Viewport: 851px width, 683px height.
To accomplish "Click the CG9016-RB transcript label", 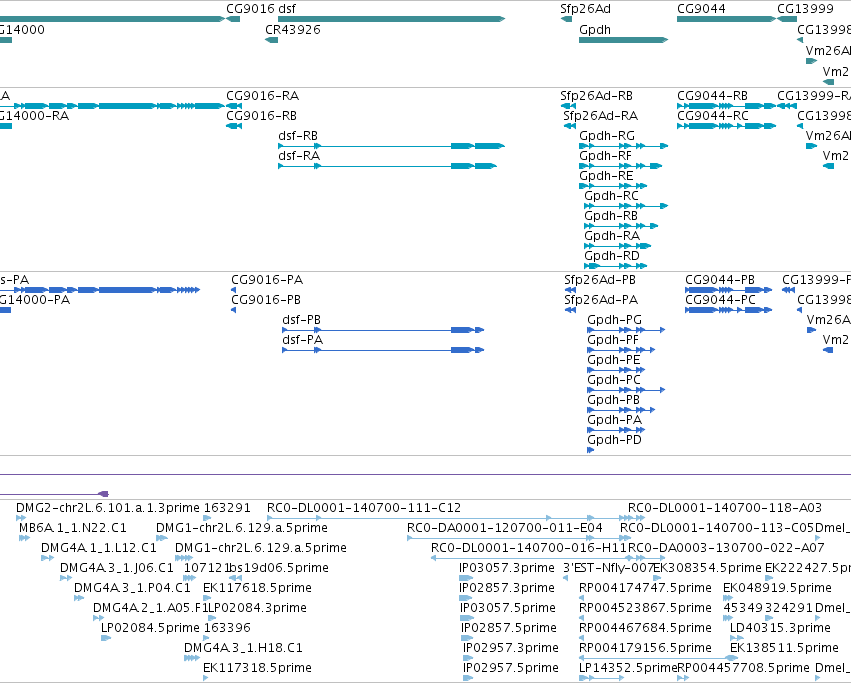I will coord(261,116).
